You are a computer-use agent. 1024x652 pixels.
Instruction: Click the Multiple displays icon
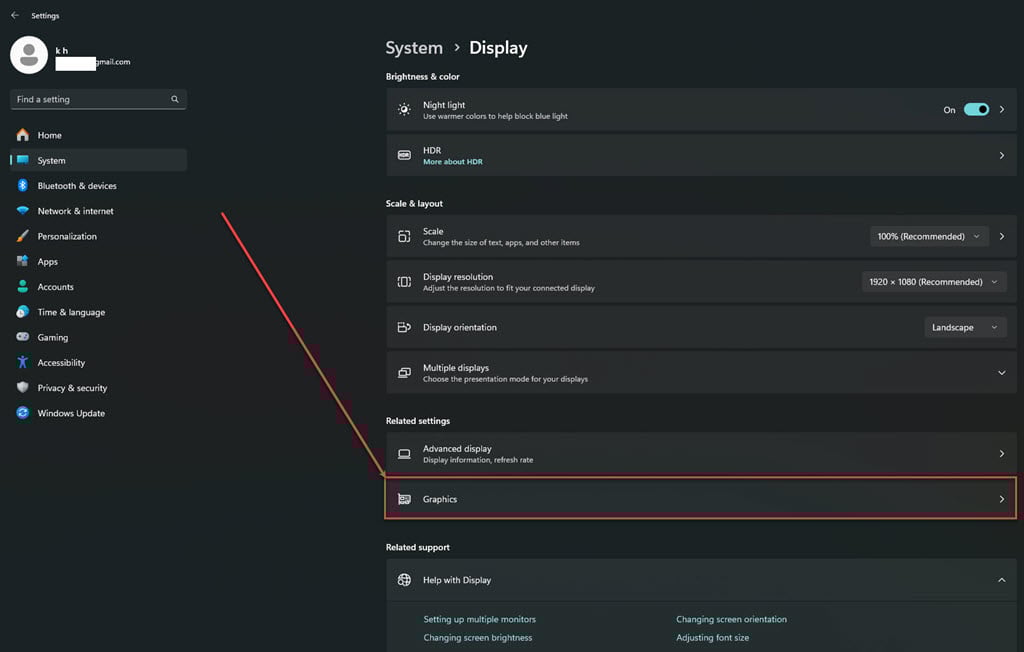pyautogui.click(x=404, y=372)
